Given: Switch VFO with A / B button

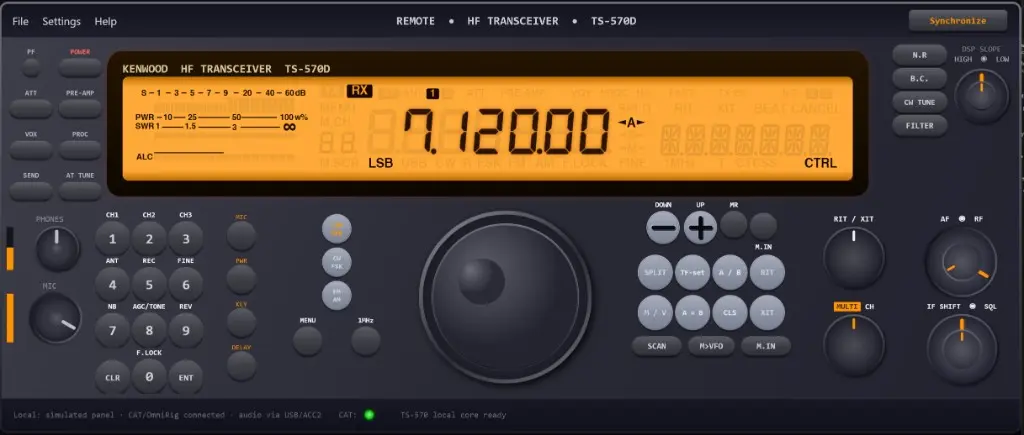Looking at the screenshot, I should pyautogui.click(x=730, y=272).
